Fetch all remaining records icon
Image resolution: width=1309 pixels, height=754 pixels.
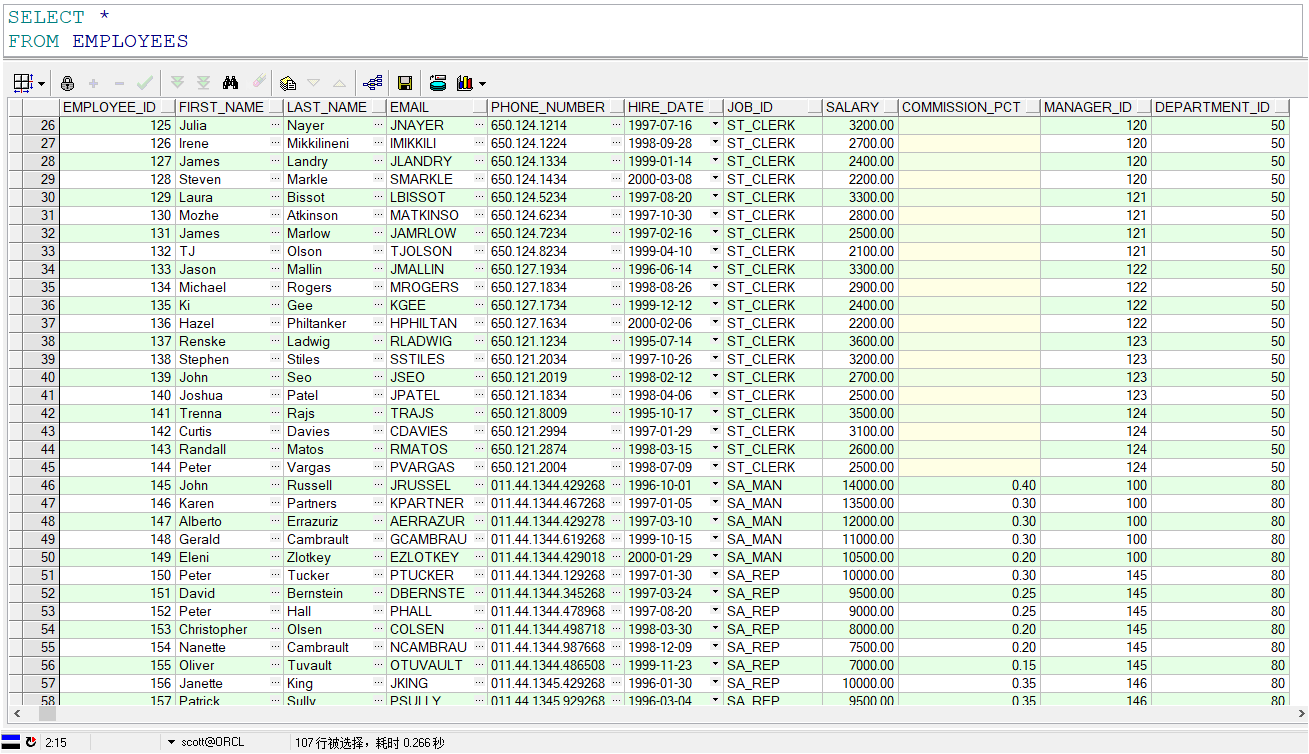204,83
